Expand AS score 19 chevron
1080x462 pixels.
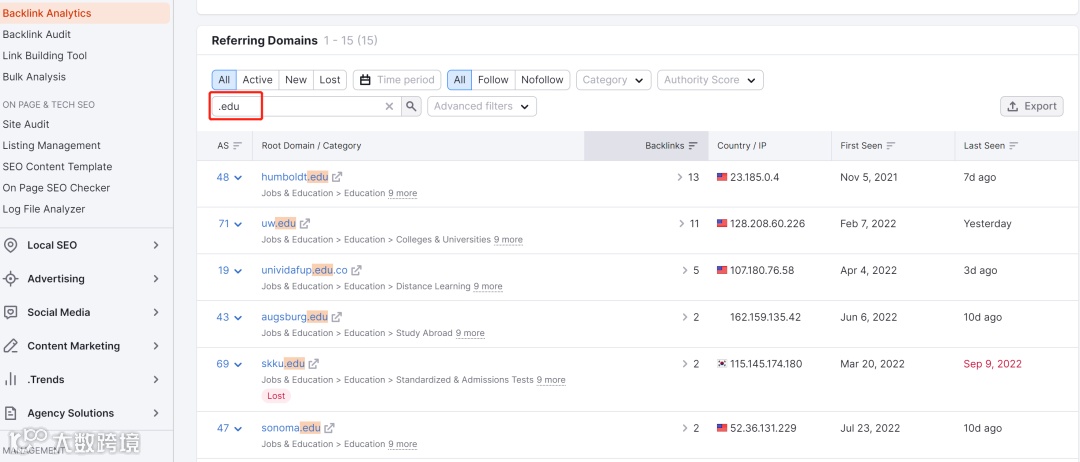pos(238,271)
